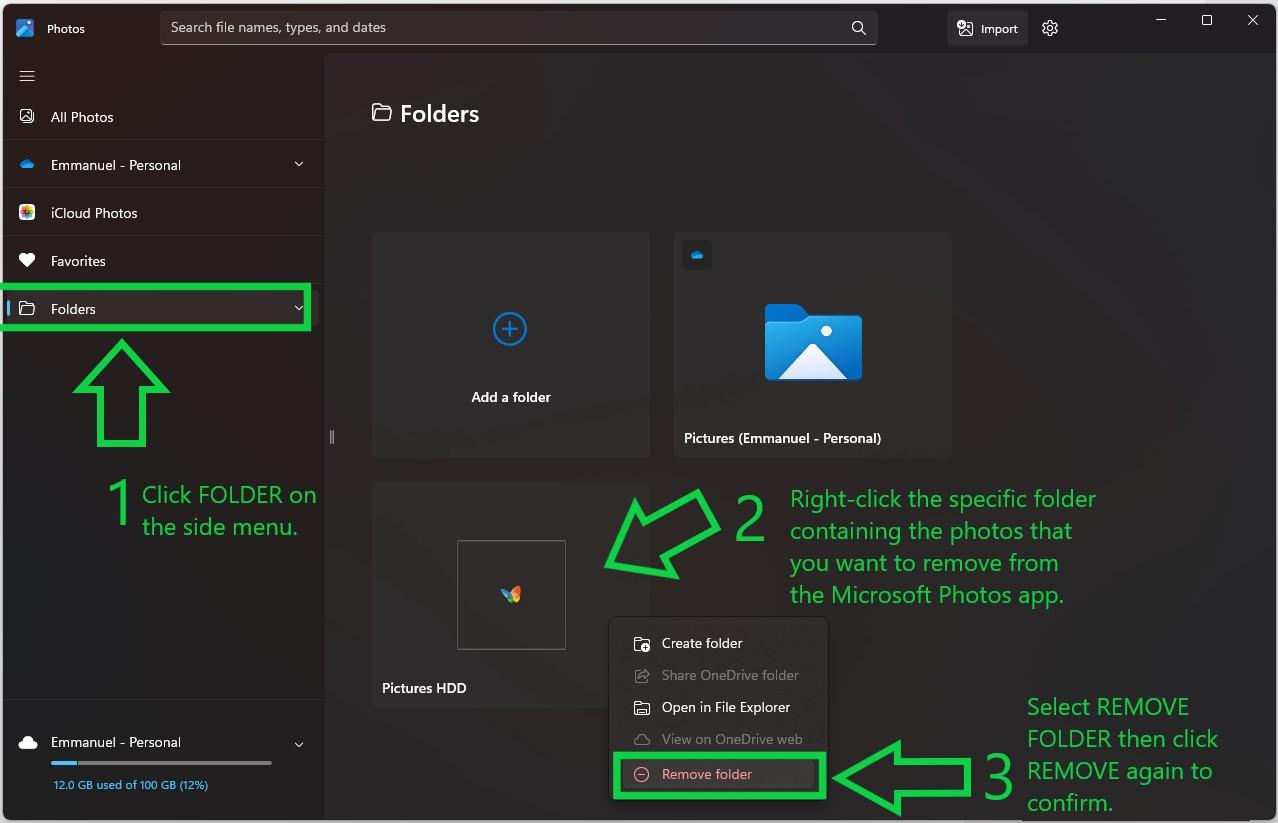Click the Import button

point(987,28)
